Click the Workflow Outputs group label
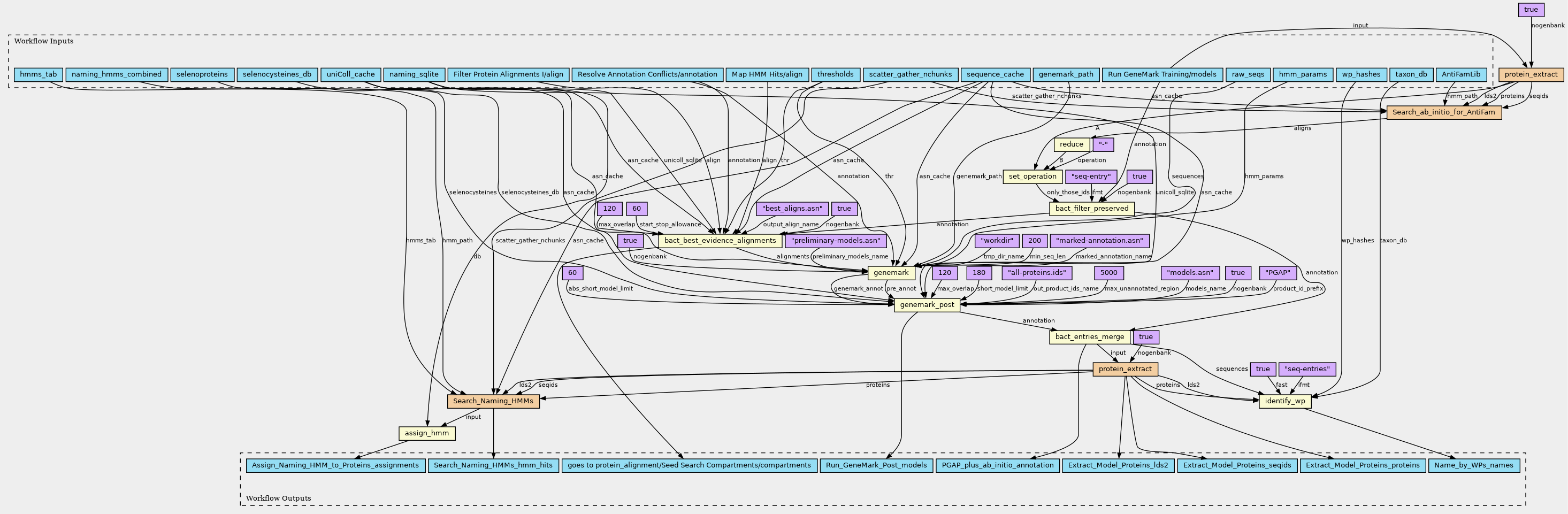The width and height of the screenshot is (1568, 514). point(278,499)
